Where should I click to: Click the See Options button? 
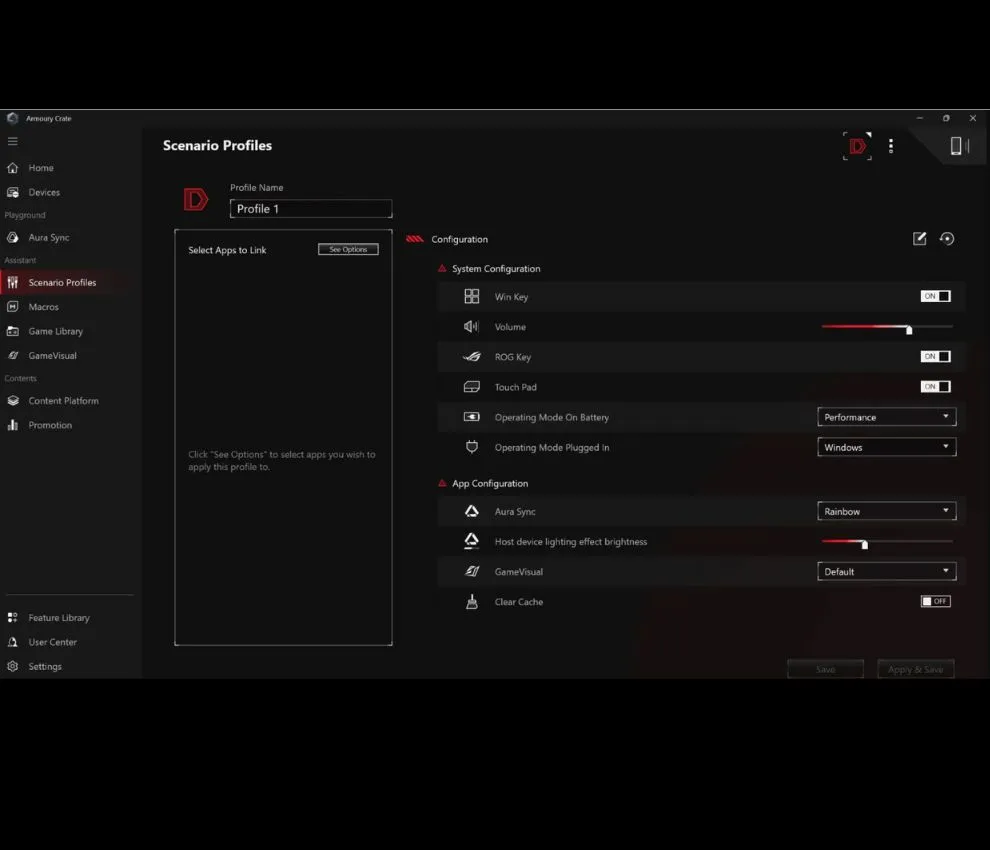tap(348, 249)
